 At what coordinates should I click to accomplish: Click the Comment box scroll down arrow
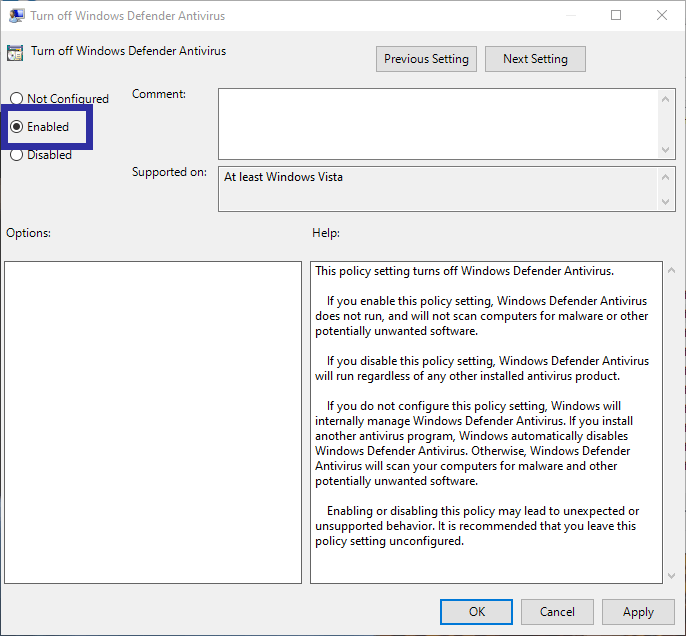[x=665, y=150]
